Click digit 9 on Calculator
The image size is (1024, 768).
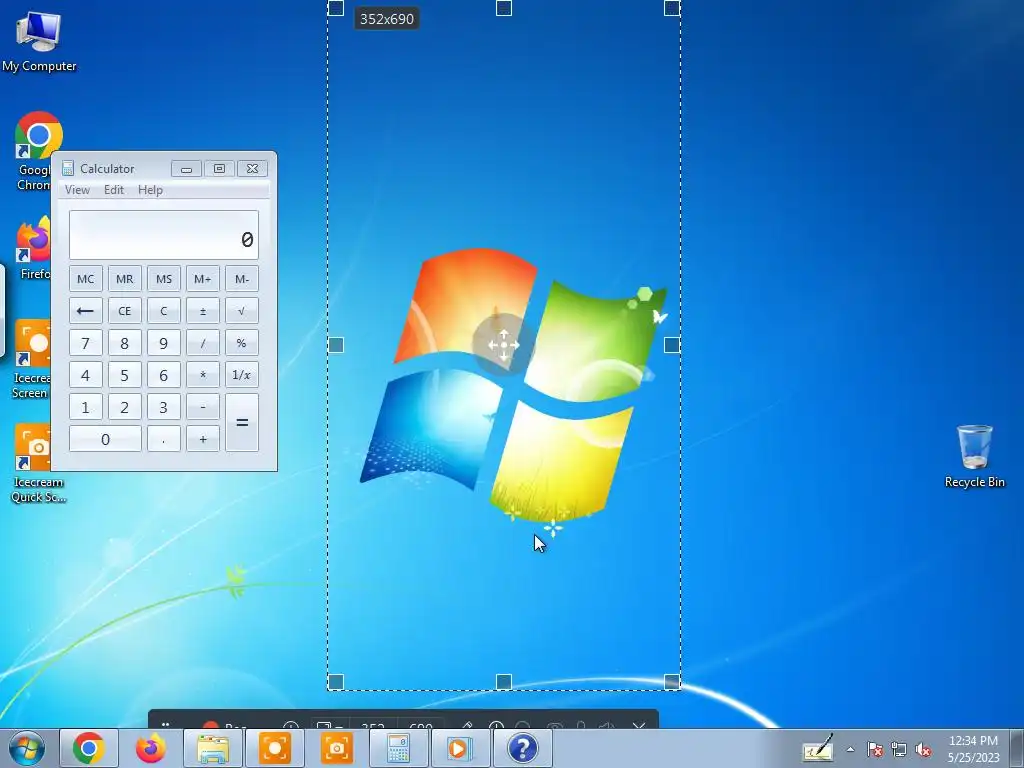(x=164, y=343)
